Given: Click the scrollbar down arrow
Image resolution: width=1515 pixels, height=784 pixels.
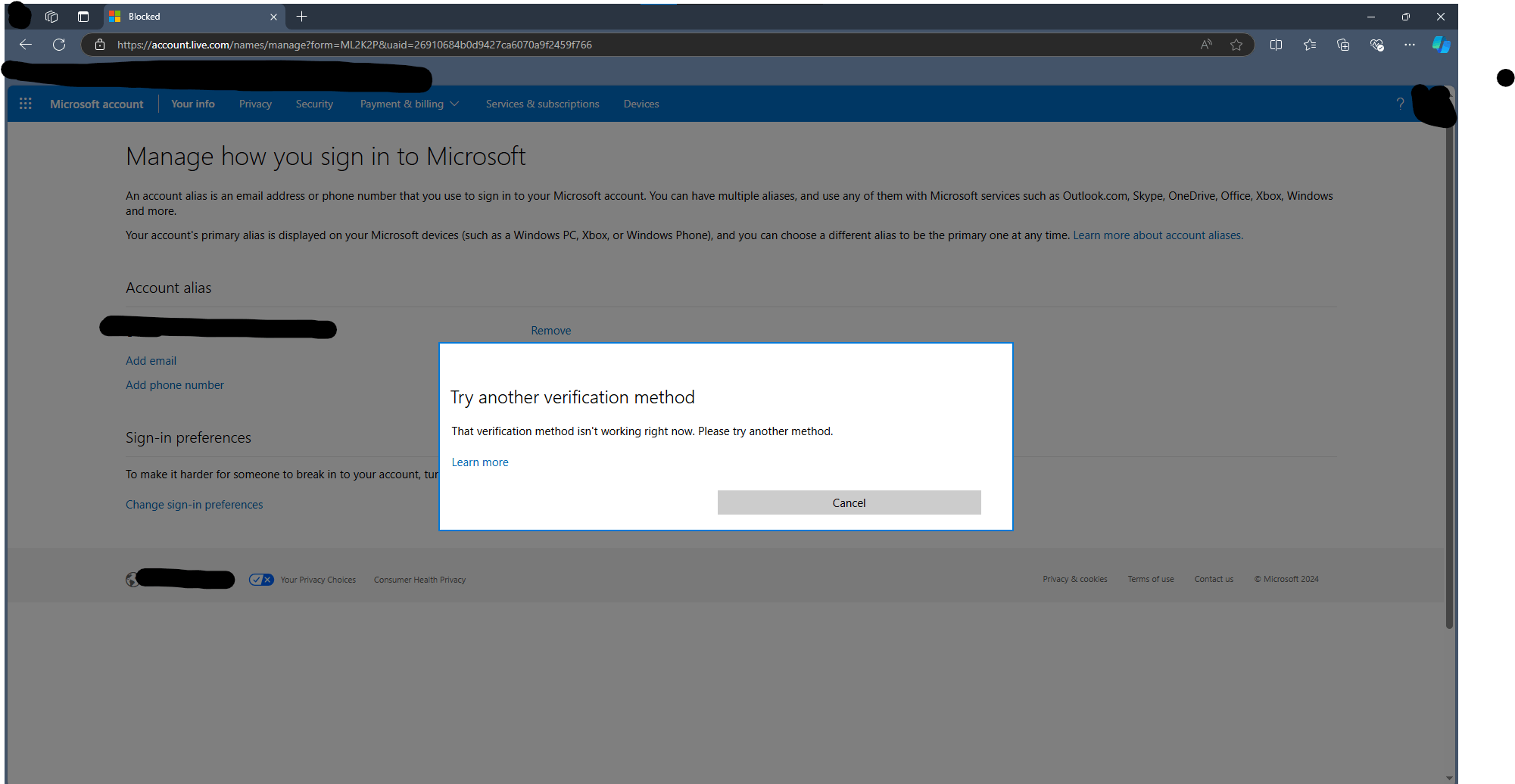Looking at the screenshot, I should point(1449,778).
